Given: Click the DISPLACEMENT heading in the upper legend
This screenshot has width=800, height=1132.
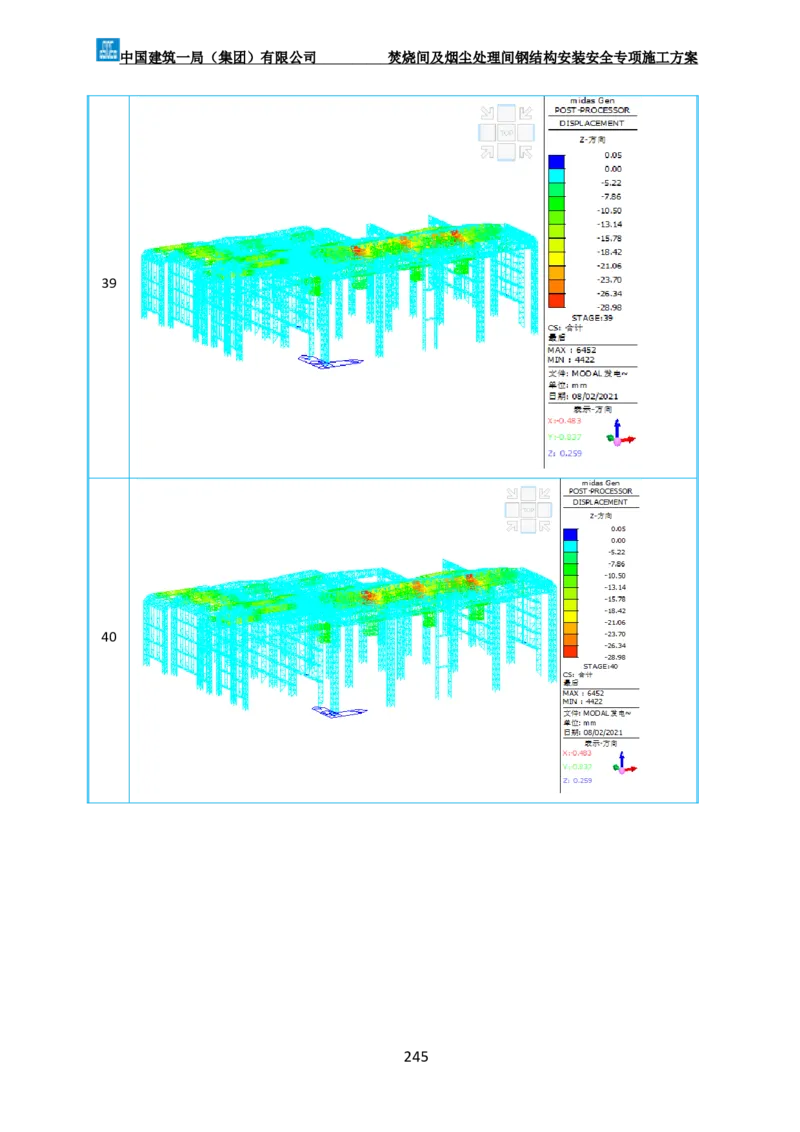Looking at the screenshot, I should (x=591, y=123).
